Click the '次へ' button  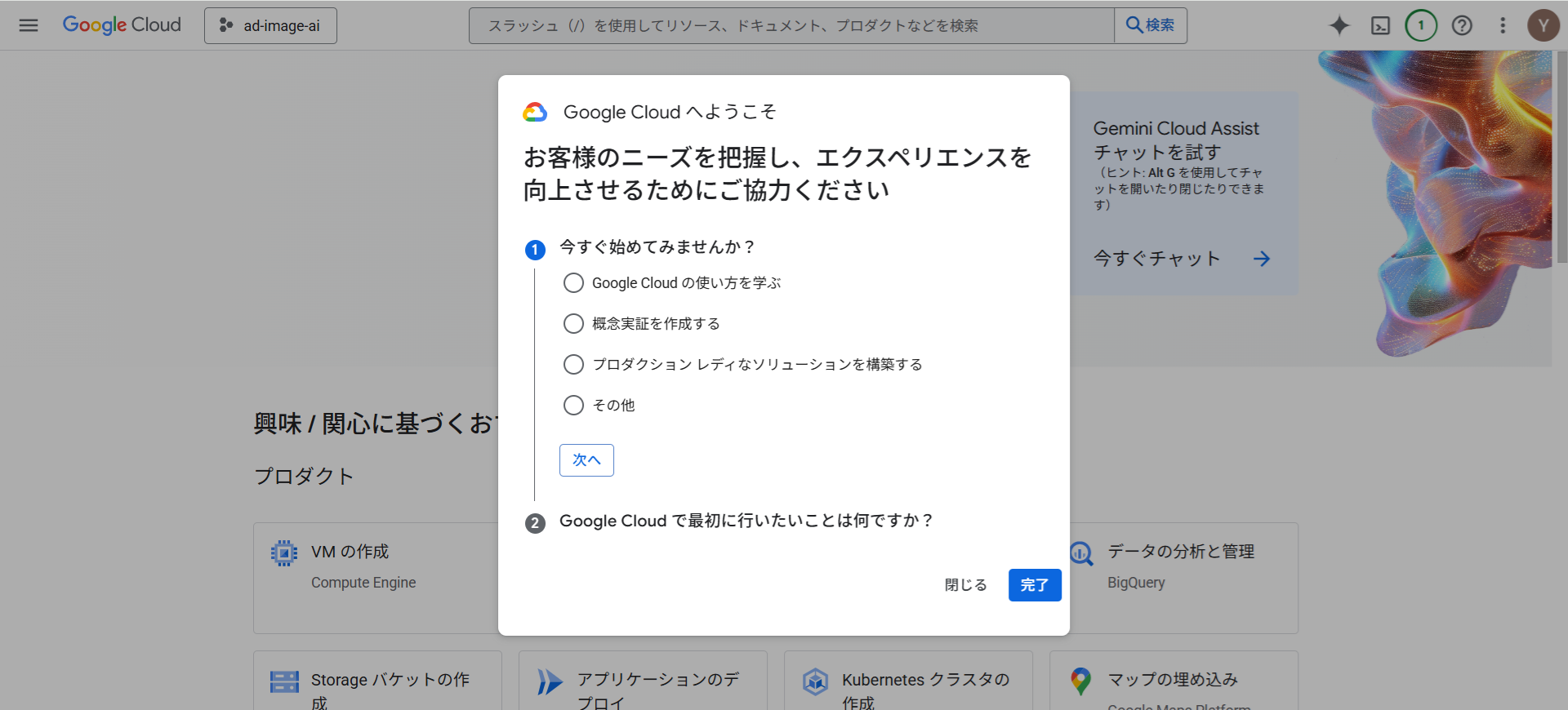[586, 460]
